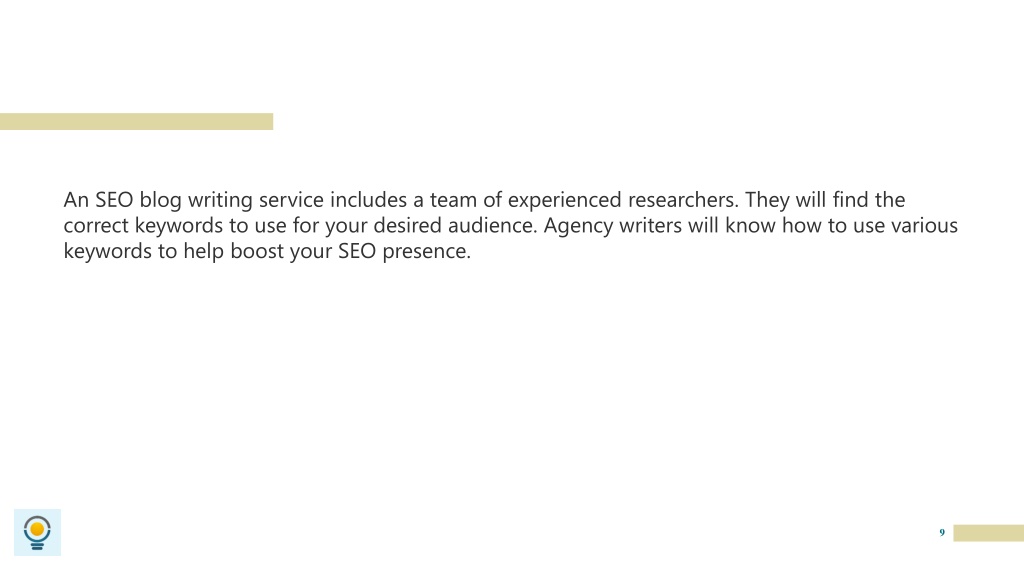The width and height of the screenshot is (1024, 576).
Task: Click the word "An" starting the paragraph
Action: point(76,200)
